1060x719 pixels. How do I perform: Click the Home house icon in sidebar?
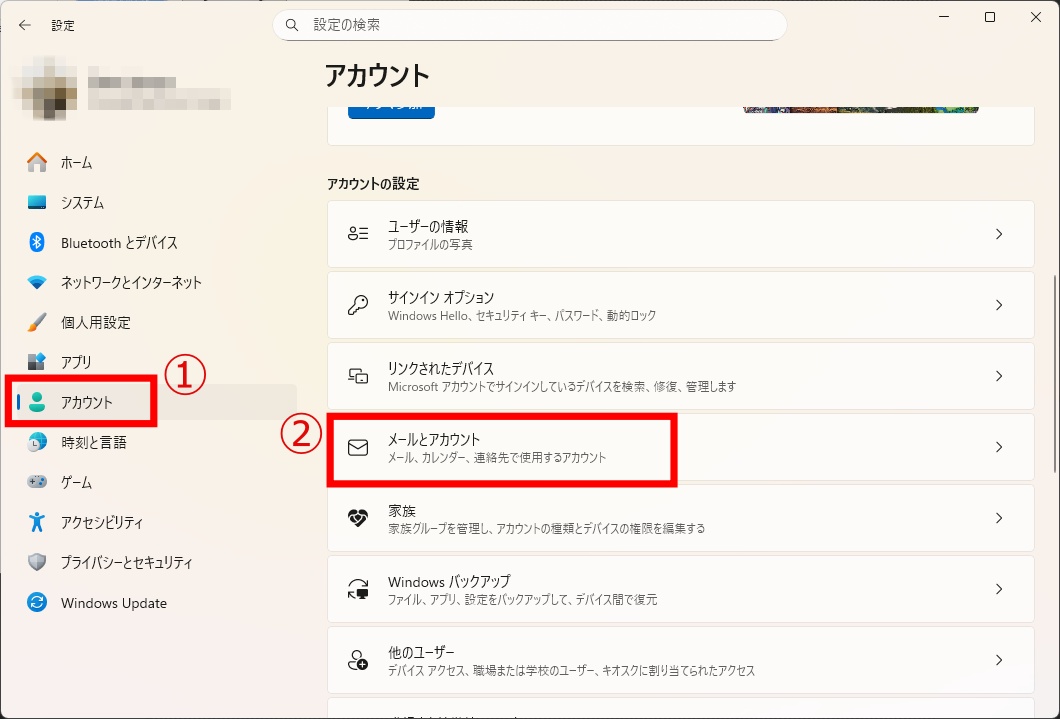pos(37,162)
